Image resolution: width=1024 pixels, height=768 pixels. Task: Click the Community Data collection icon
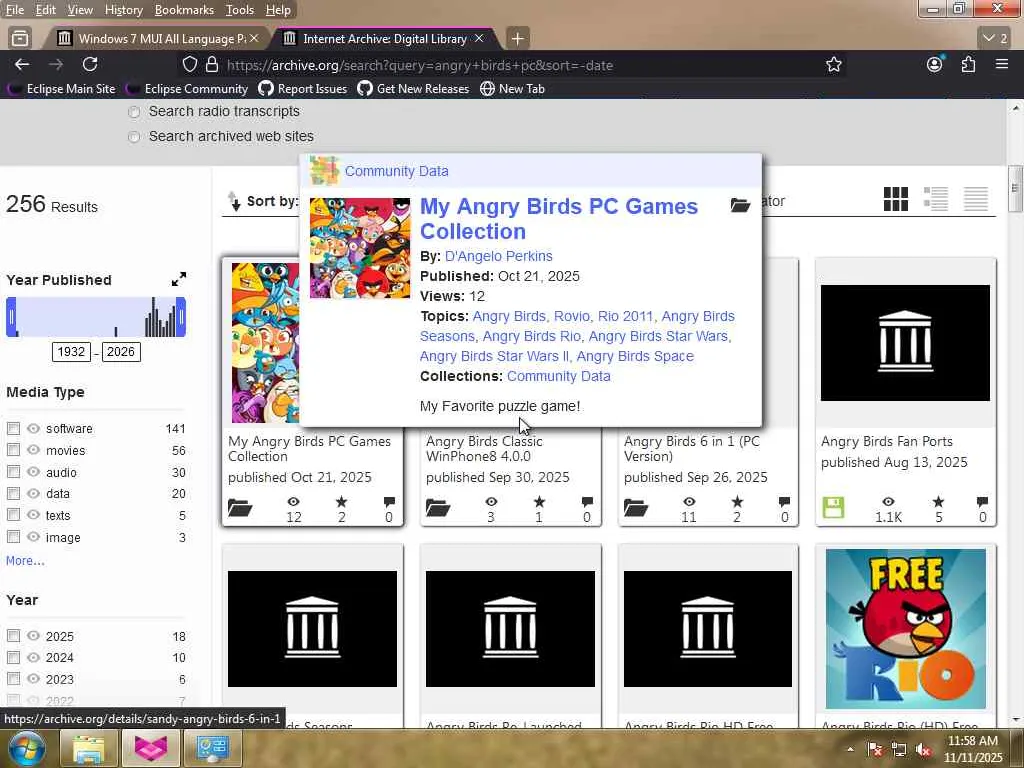pyautogui.click(x=324, y=171)
